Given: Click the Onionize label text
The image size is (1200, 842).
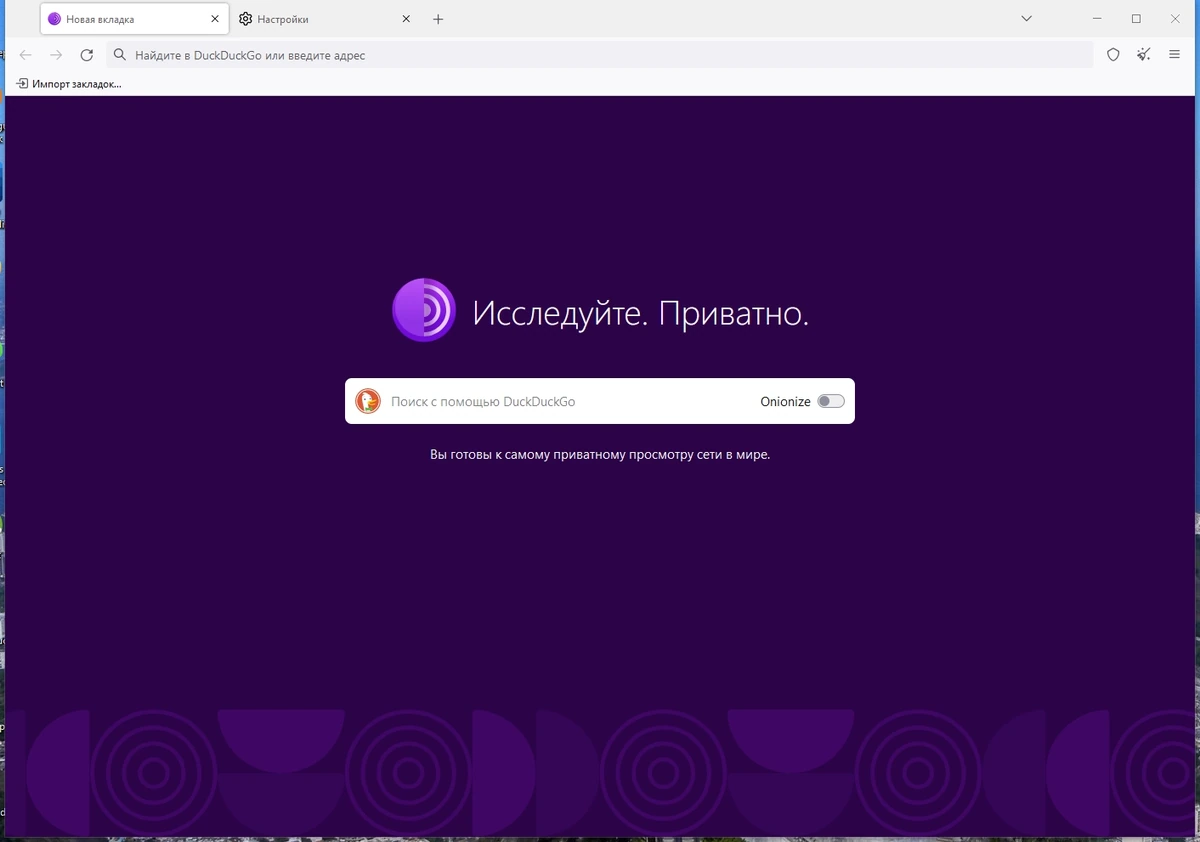Looking at the screenshot, I should click(x=785, y=401).
